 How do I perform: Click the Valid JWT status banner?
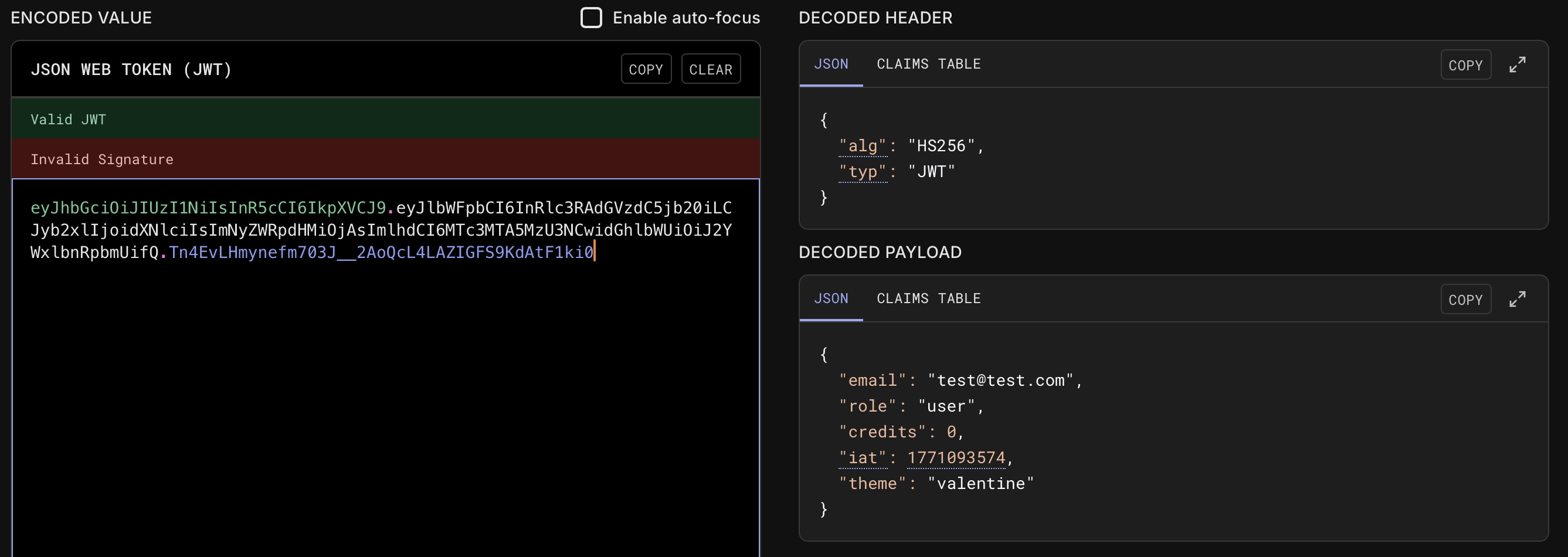[x=385, y=119]
